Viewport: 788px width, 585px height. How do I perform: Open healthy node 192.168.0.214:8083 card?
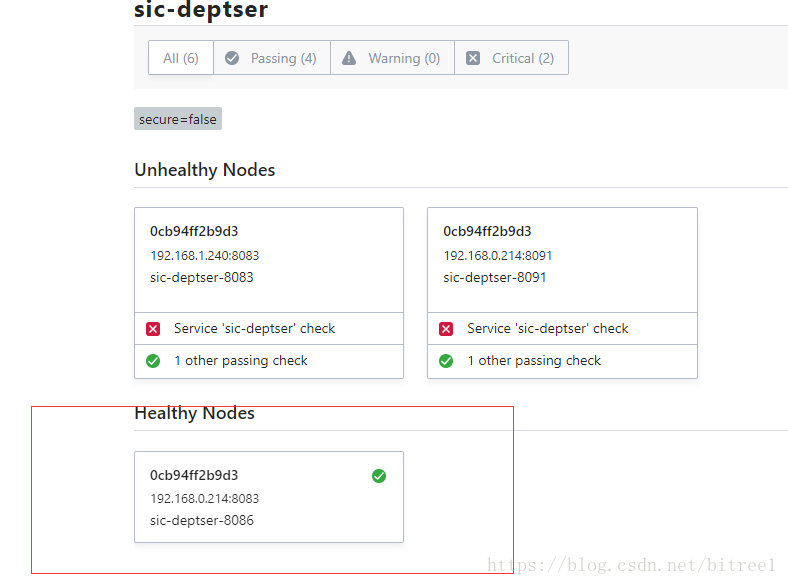(x=269, y=497)
